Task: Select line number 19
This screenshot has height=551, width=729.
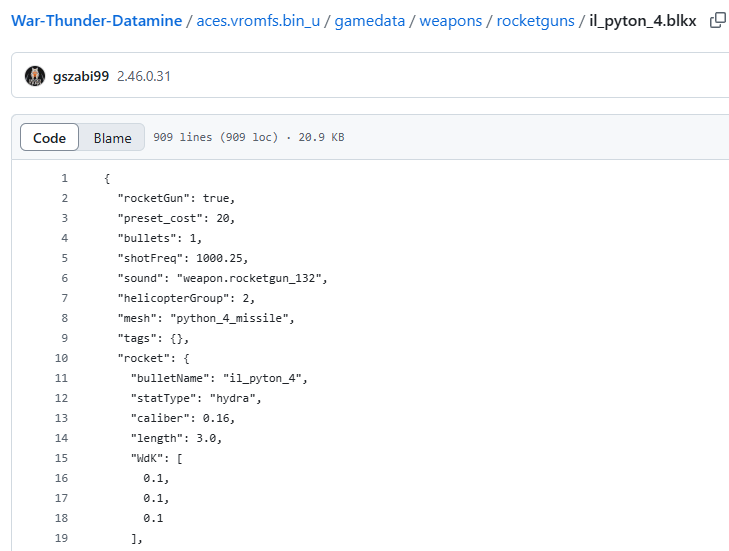Action: click(x=61, y=538)
